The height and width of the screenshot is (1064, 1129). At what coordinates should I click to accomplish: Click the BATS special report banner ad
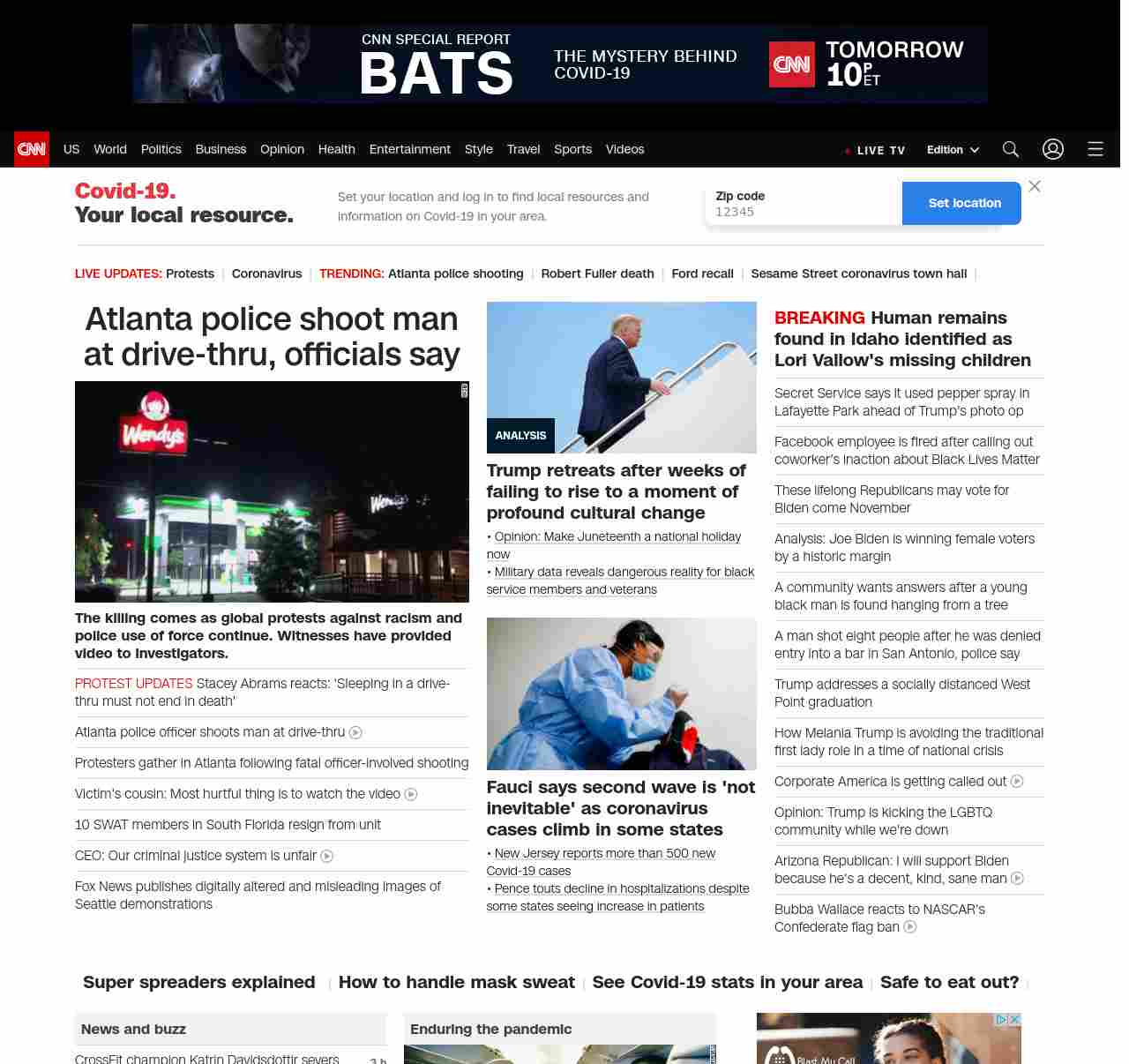coord(559,64)
